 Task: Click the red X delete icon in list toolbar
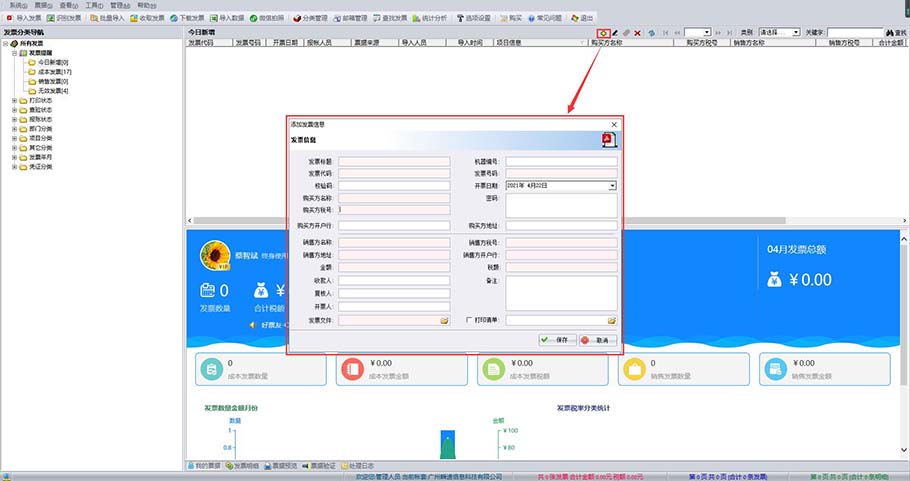pyautogui.click(x=638, y=33)
